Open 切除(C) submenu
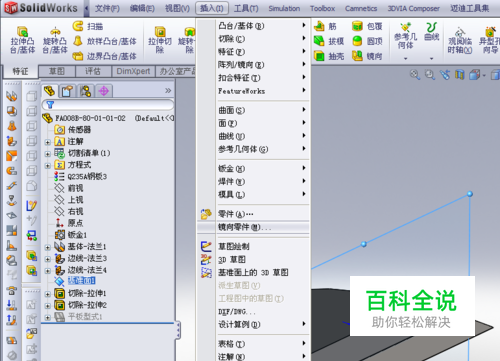The height and width of the screenshot is (361, 500). [253, 39]
